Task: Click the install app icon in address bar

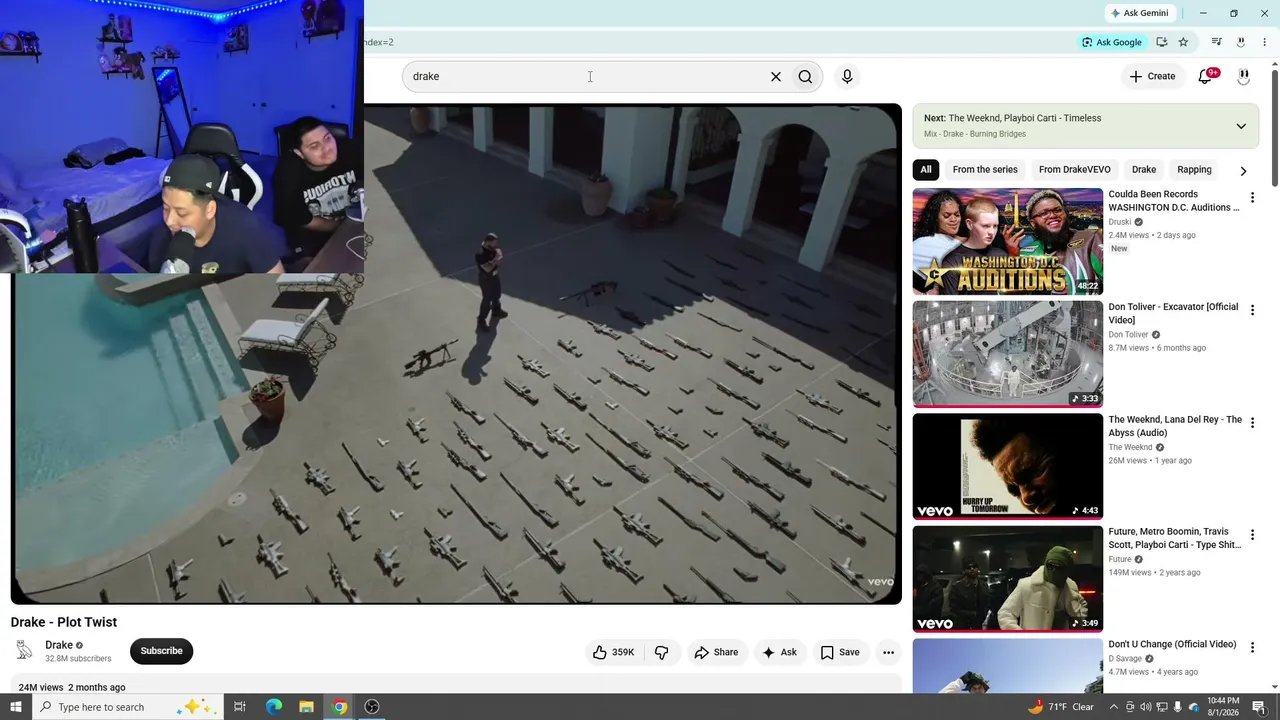Action: coord(1161,42)
